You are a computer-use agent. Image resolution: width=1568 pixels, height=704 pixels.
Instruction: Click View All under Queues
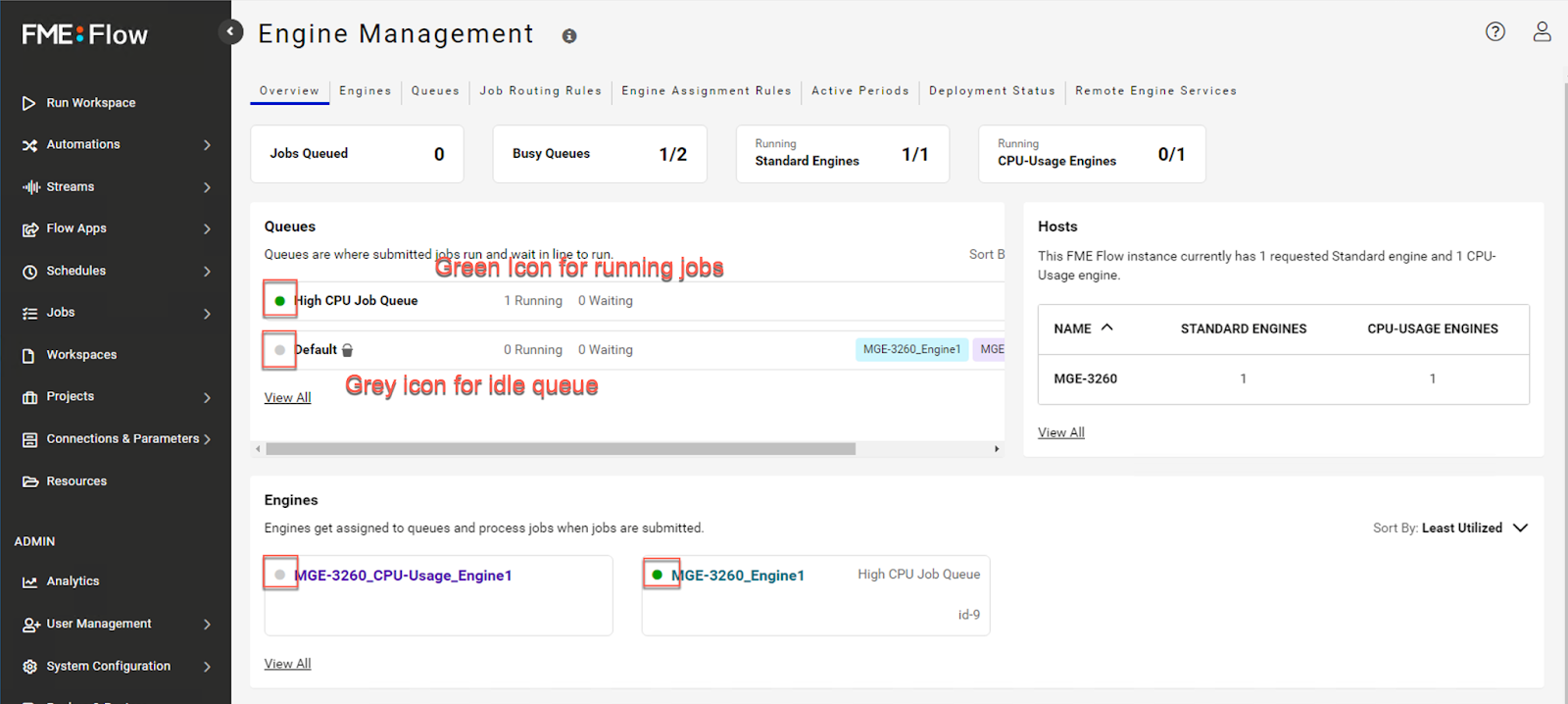coord(287,397)
